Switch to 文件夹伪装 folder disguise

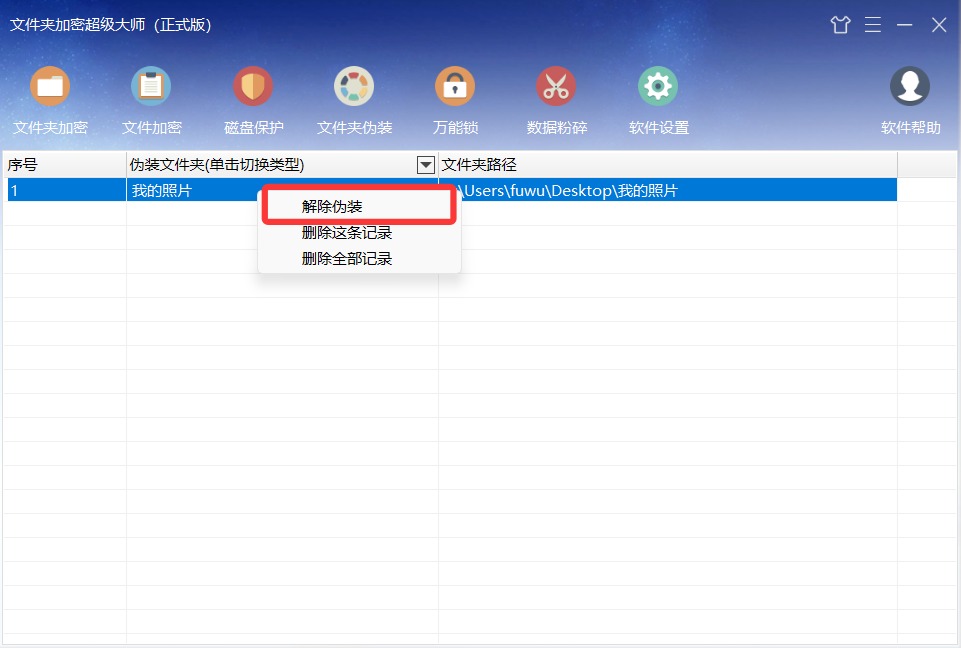tap(354, 100)
